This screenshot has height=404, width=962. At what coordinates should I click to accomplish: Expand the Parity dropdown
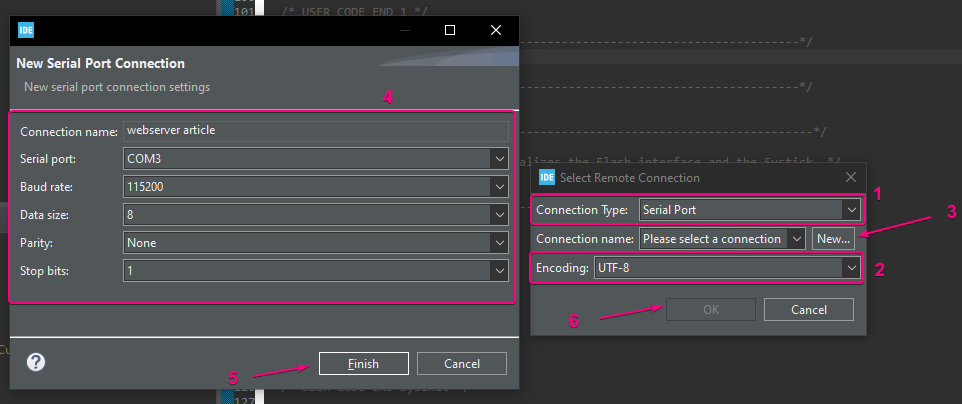click(x=499, y=242)
